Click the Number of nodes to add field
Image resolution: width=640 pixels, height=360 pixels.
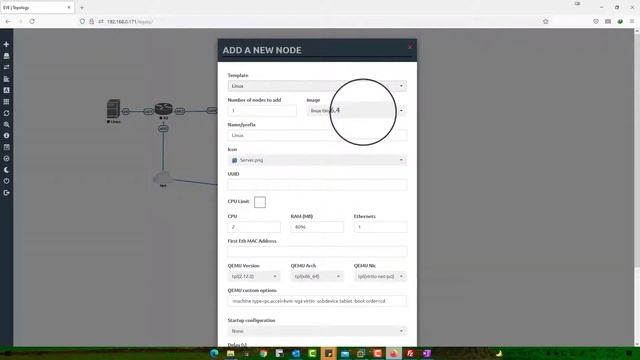[262, 111]
